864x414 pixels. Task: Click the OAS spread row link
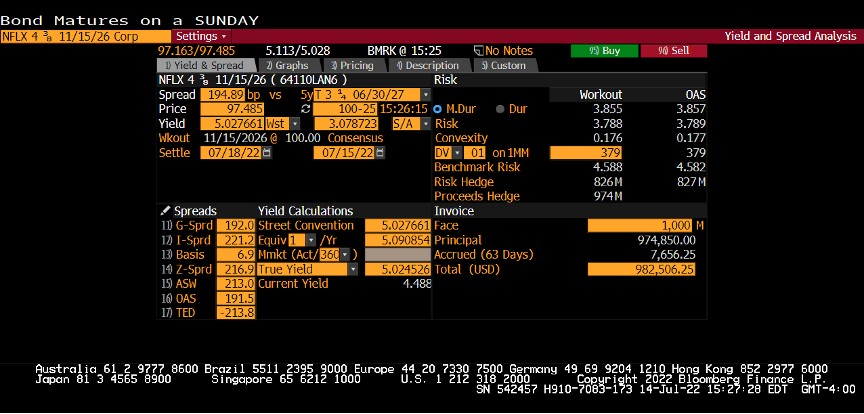click(178, 298)
